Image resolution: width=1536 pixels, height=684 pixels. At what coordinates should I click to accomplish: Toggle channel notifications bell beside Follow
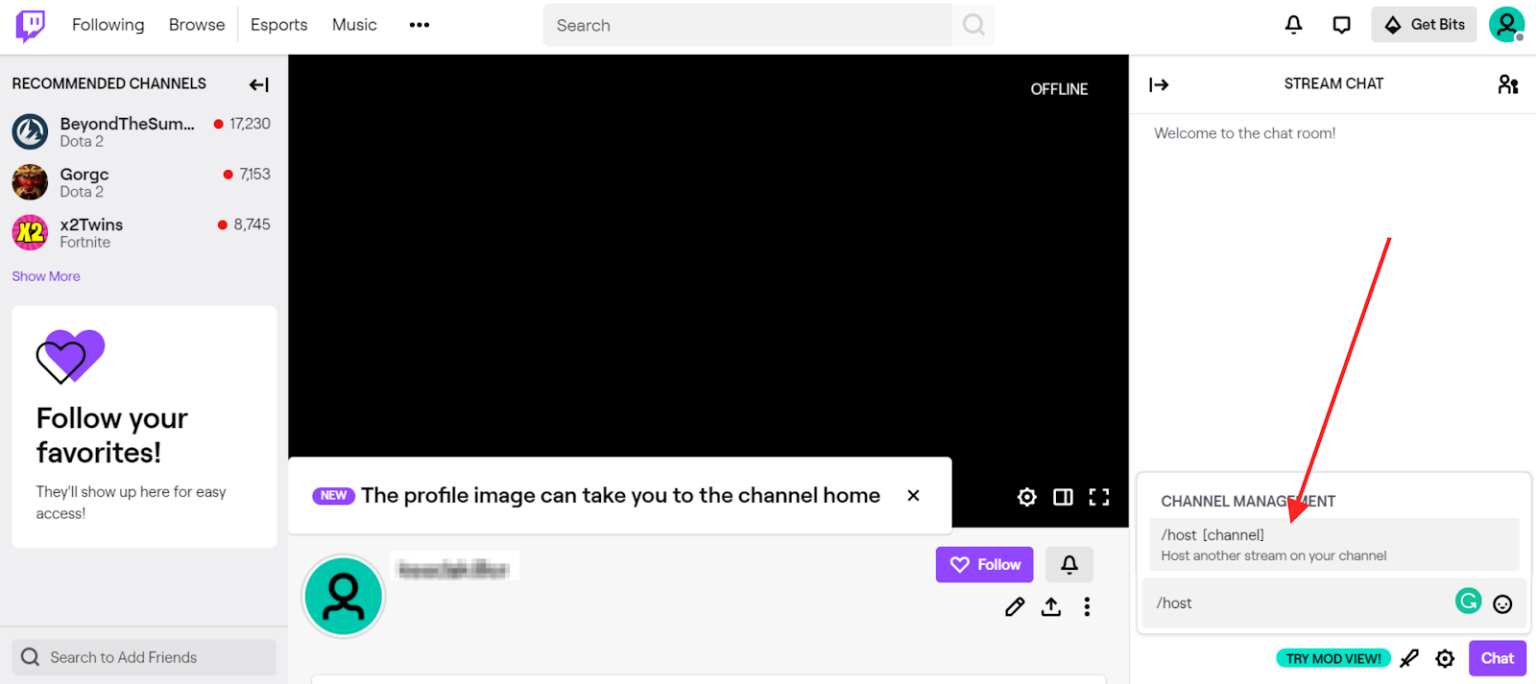point(1069,565)
